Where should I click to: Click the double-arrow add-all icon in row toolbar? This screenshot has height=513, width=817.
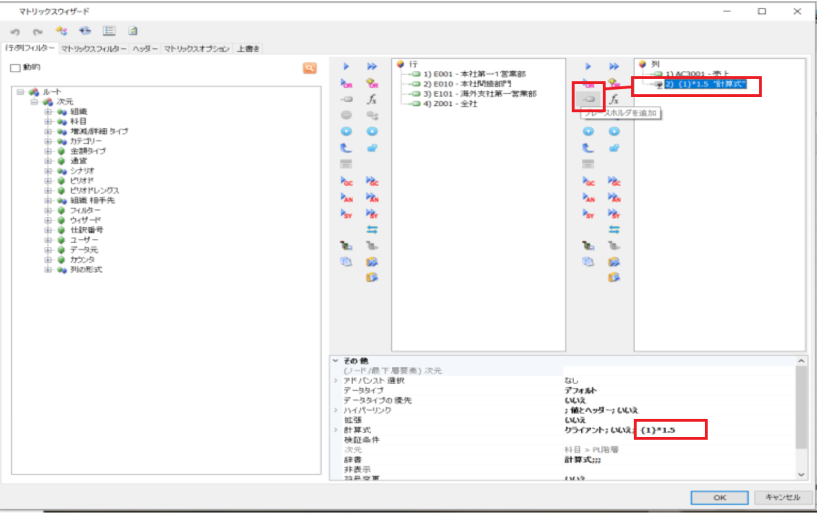coord(372,66)
